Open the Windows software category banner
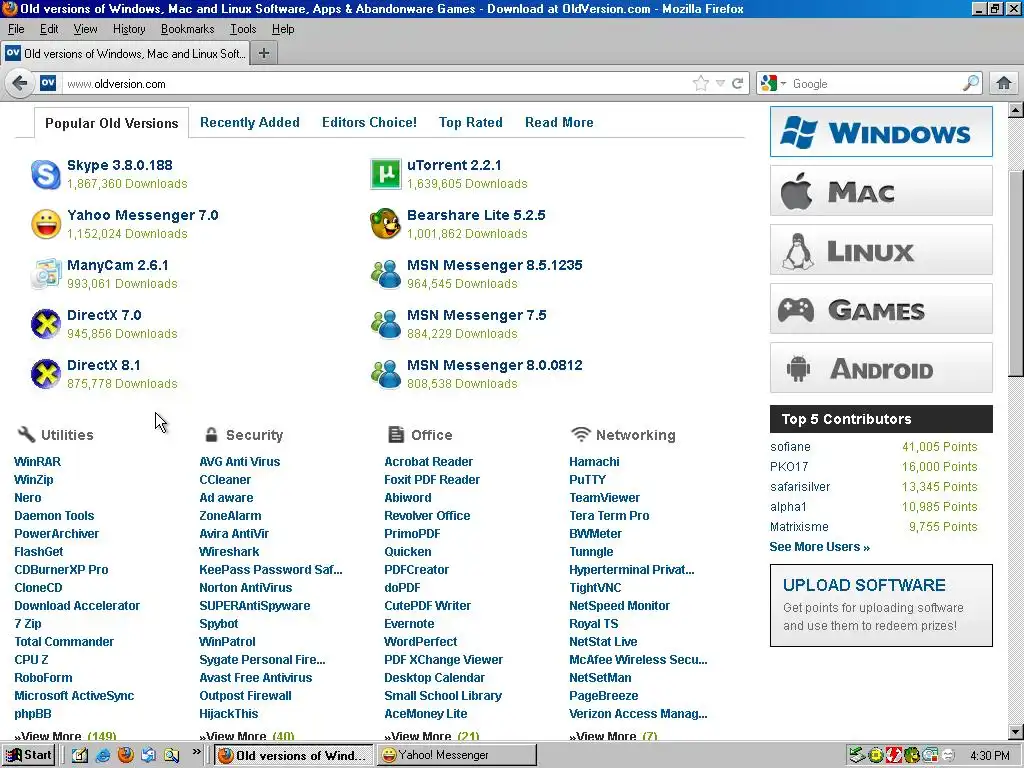The image size is (1024, 768). (881, 132)
